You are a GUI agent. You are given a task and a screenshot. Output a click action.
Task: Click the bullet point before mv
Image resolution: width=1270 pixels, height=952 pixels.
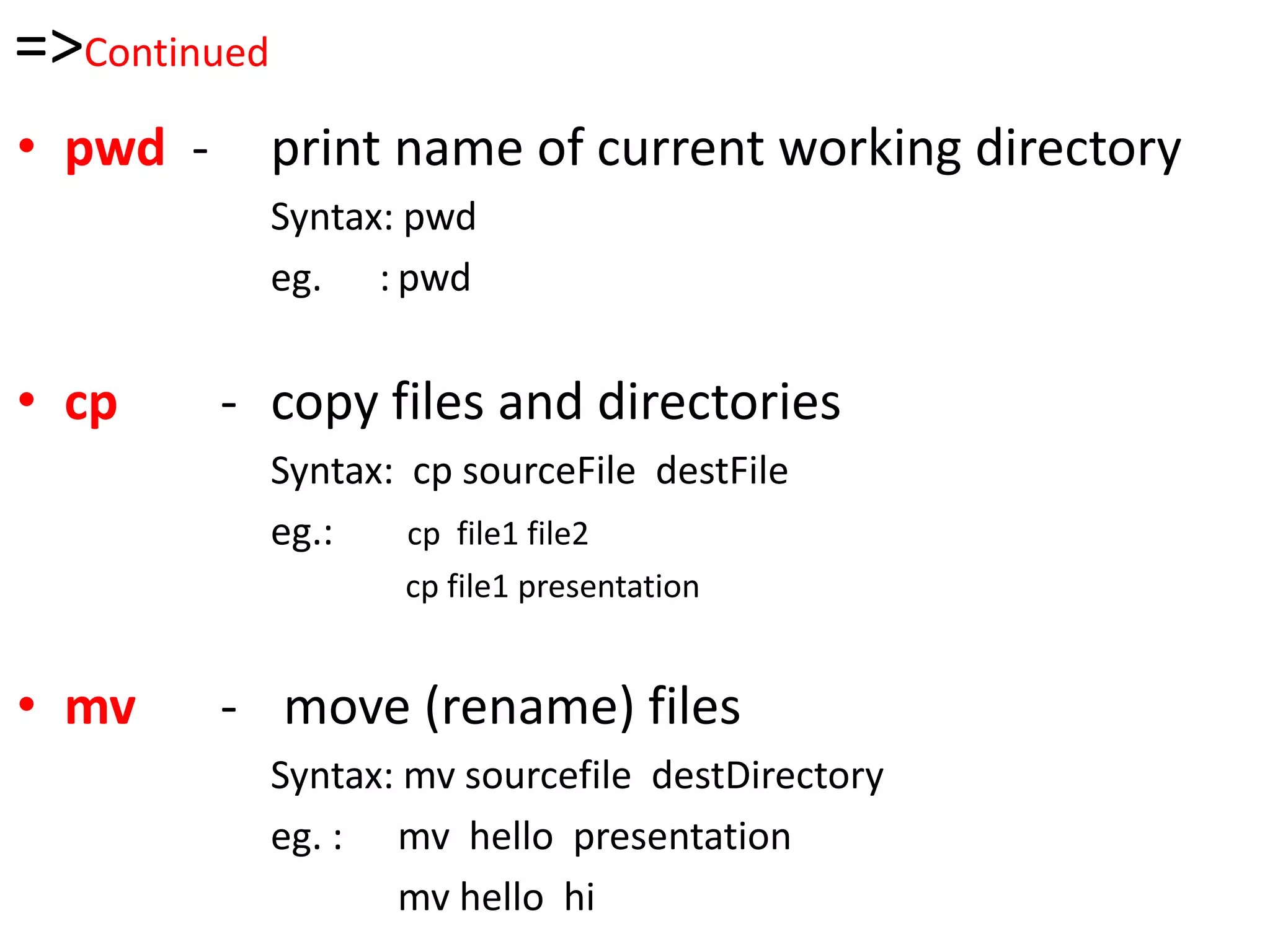pyautogui.click(x=27, y=704)
